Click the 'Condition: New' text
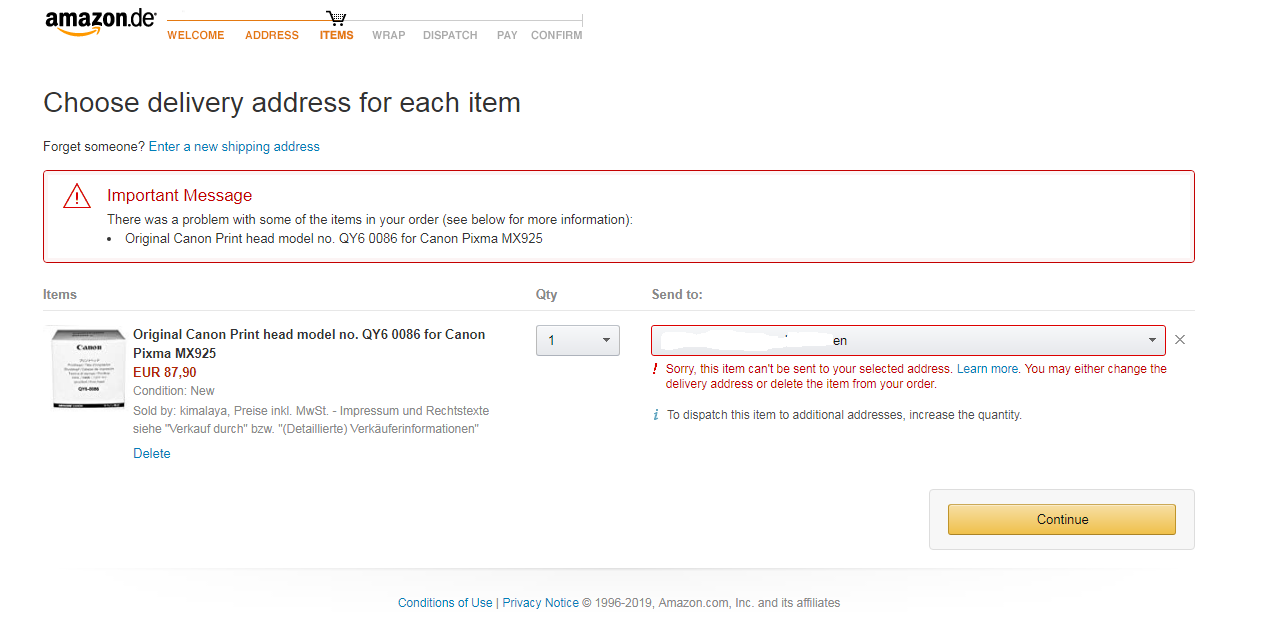1263x623 pixels. (174, 391)
